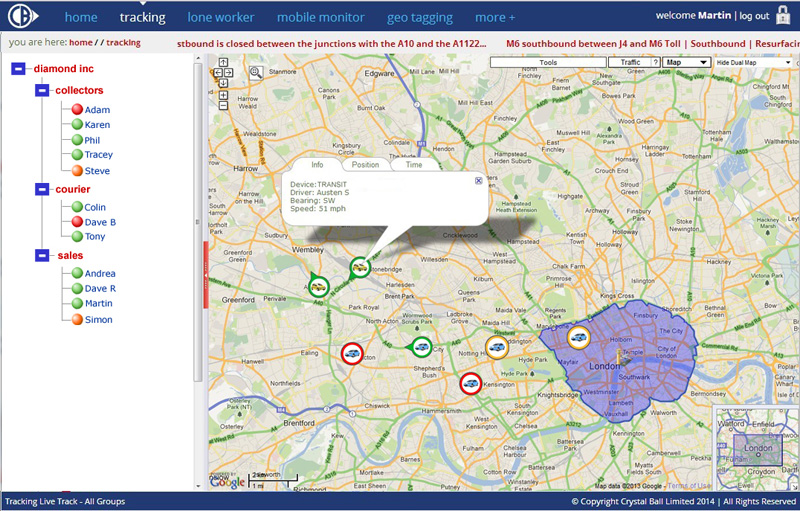This screenshot has width=800, height=511.
Task: Open the more + menu
Action: [494, 17]
